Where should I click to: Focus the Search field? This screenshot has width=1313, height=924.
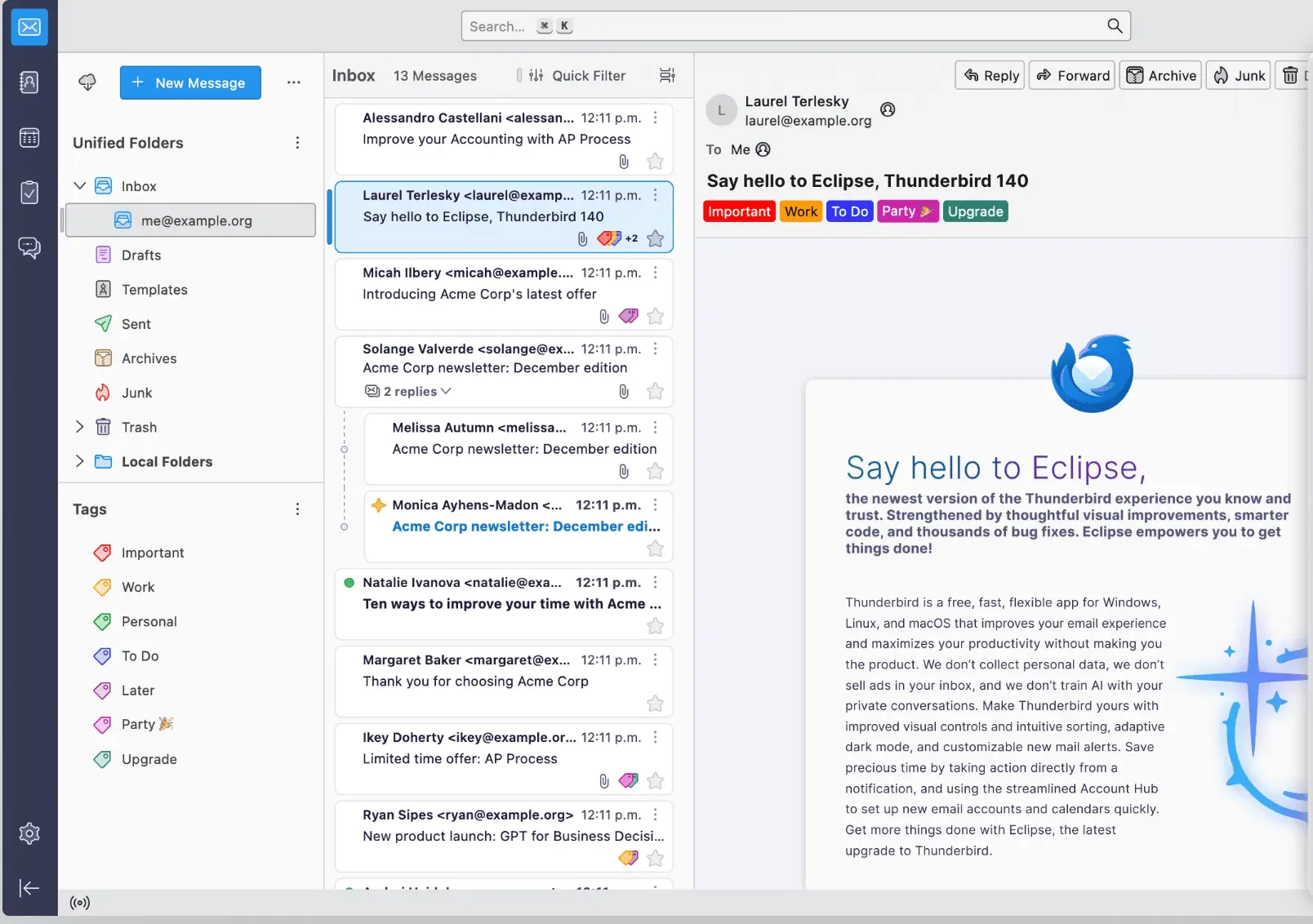[x=795, y=26]
